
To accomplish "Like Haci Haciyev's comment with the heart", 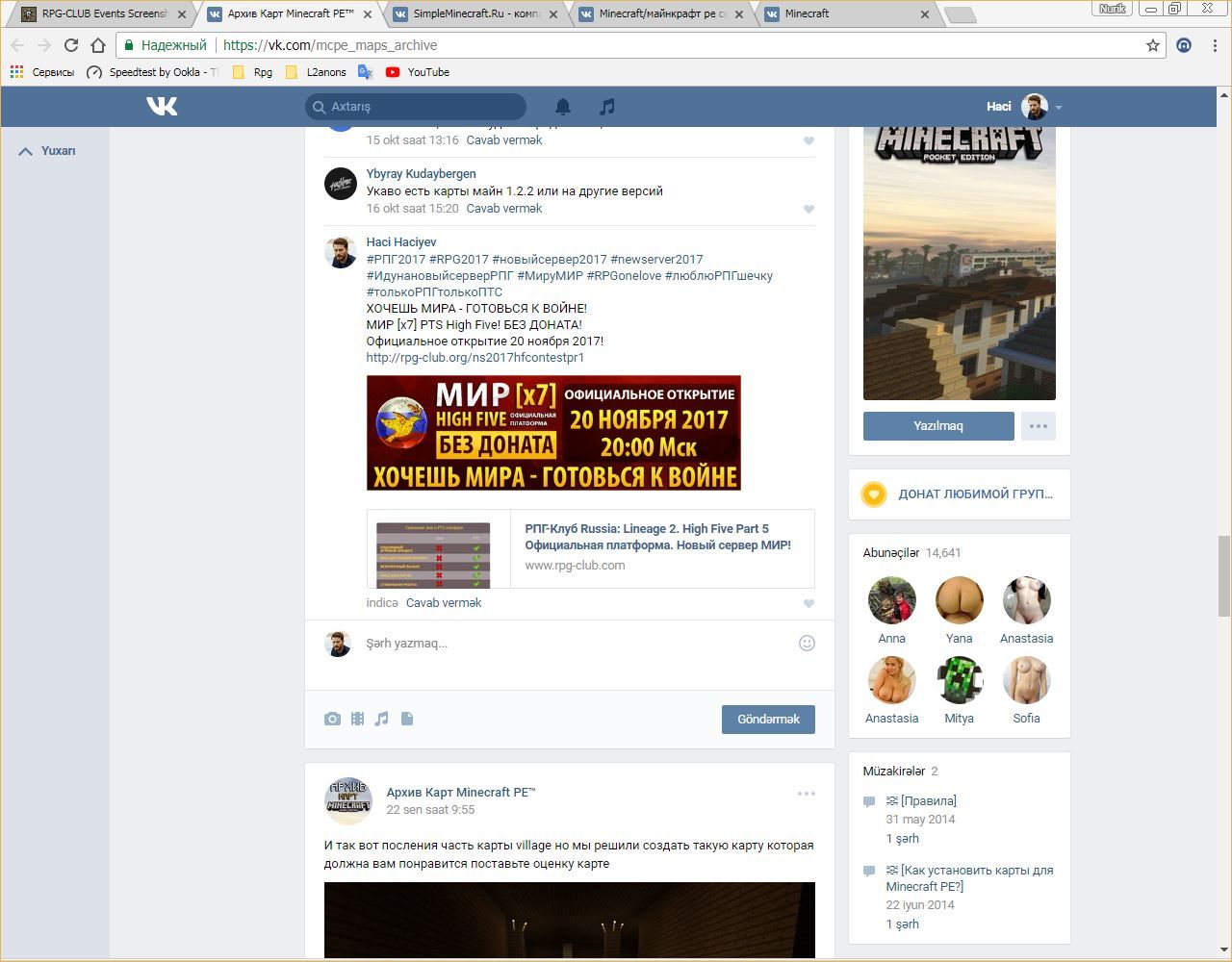I will coord(808,603).
